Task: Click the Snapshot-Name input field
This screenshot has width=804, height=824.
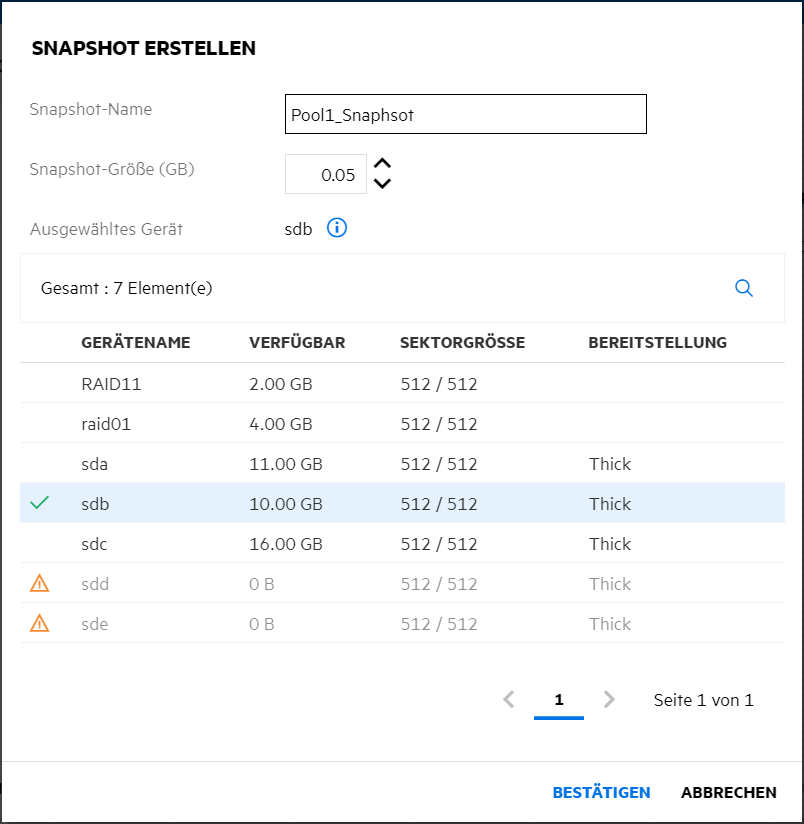Action: pyautogui.click(x=465, y=114)
